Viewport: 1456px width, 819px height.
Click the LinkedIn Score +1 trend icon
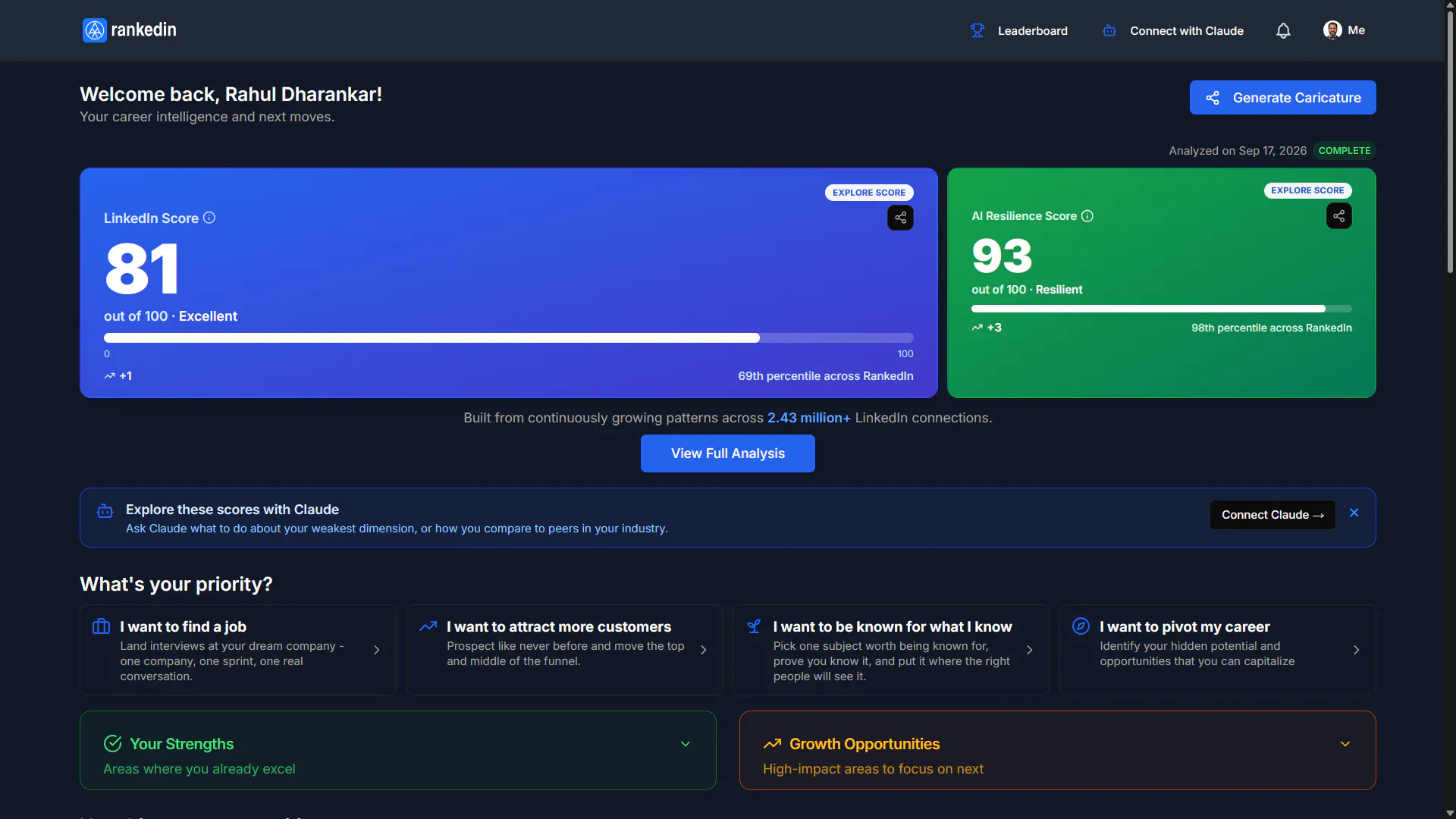pos(110,376)
